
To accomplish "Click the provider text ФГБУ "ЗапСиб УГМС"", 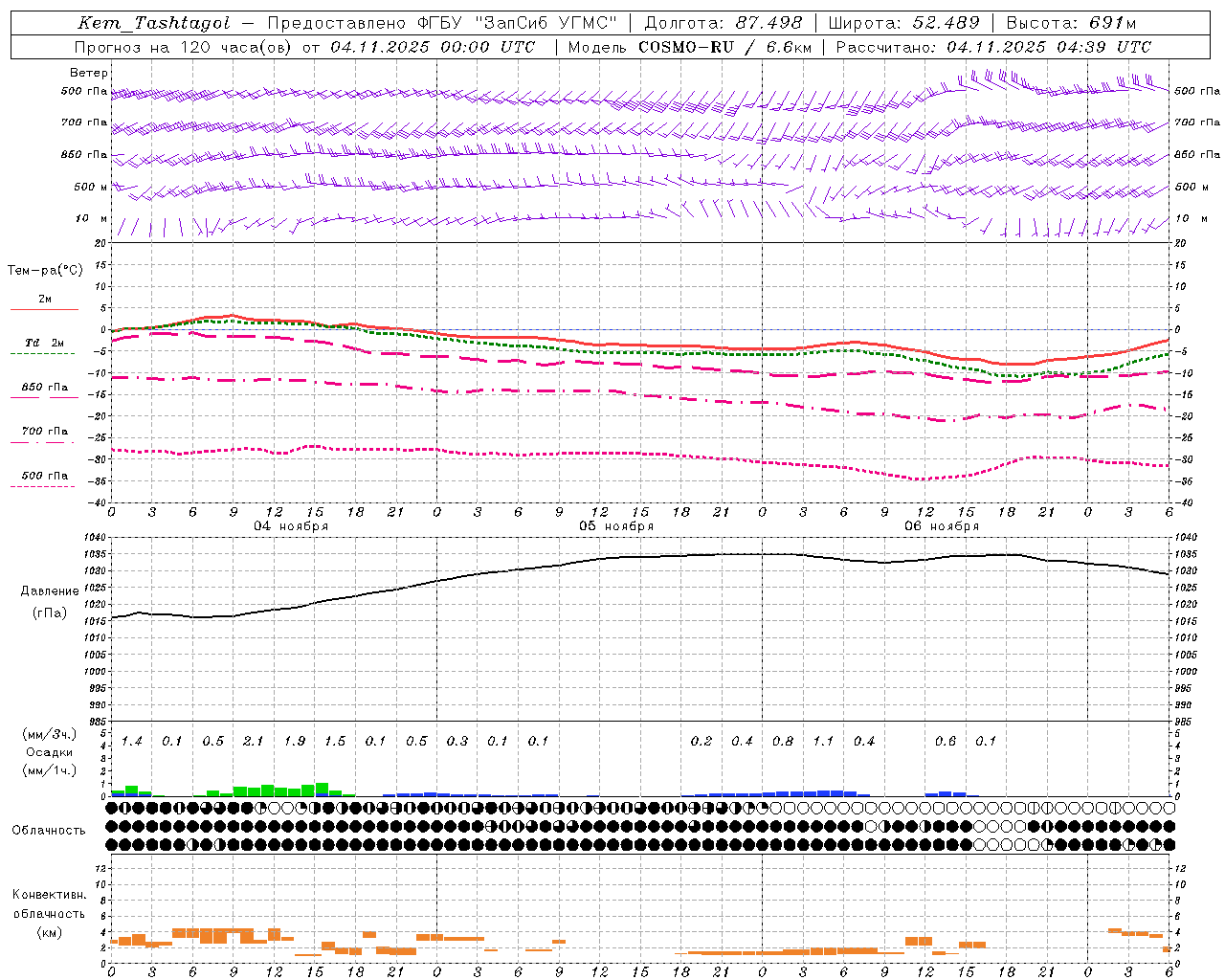I will click(518, 23).
